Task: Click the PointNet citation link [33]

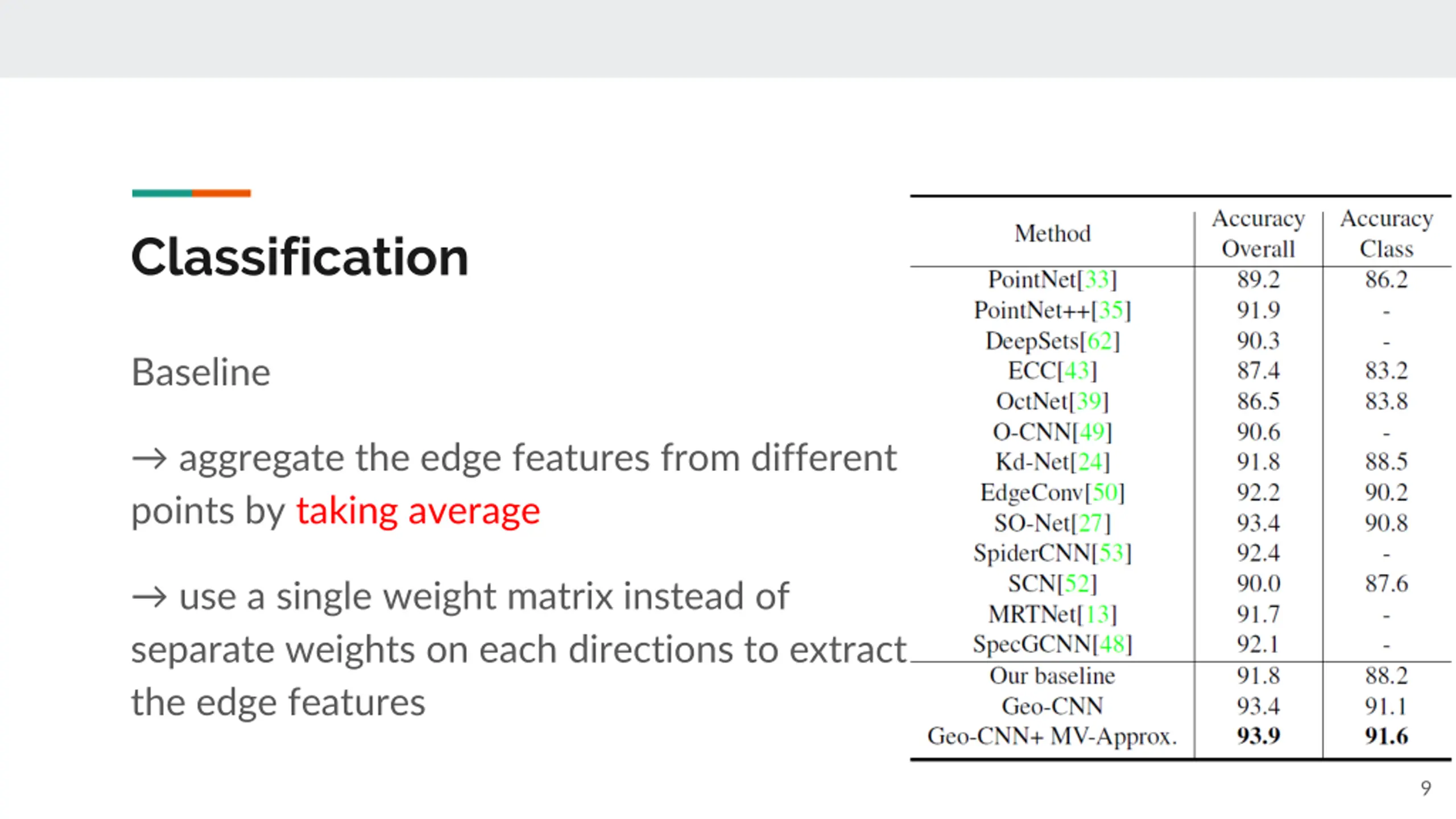Action: click(1097, 279)
